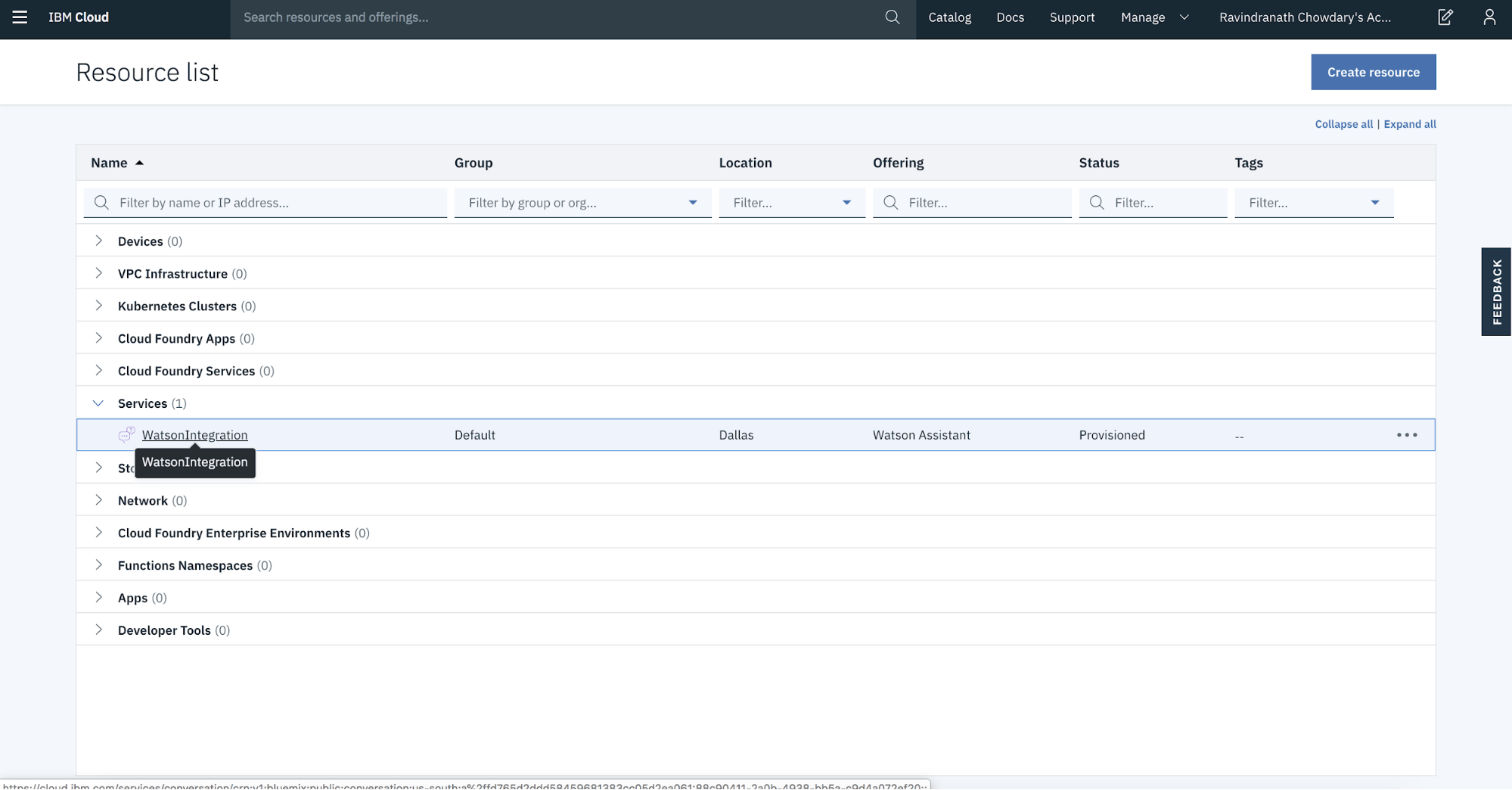This screenshot has height=790, width=1512.
Task: Open the WatsonIntegration service link
Action: click(194, 435)
